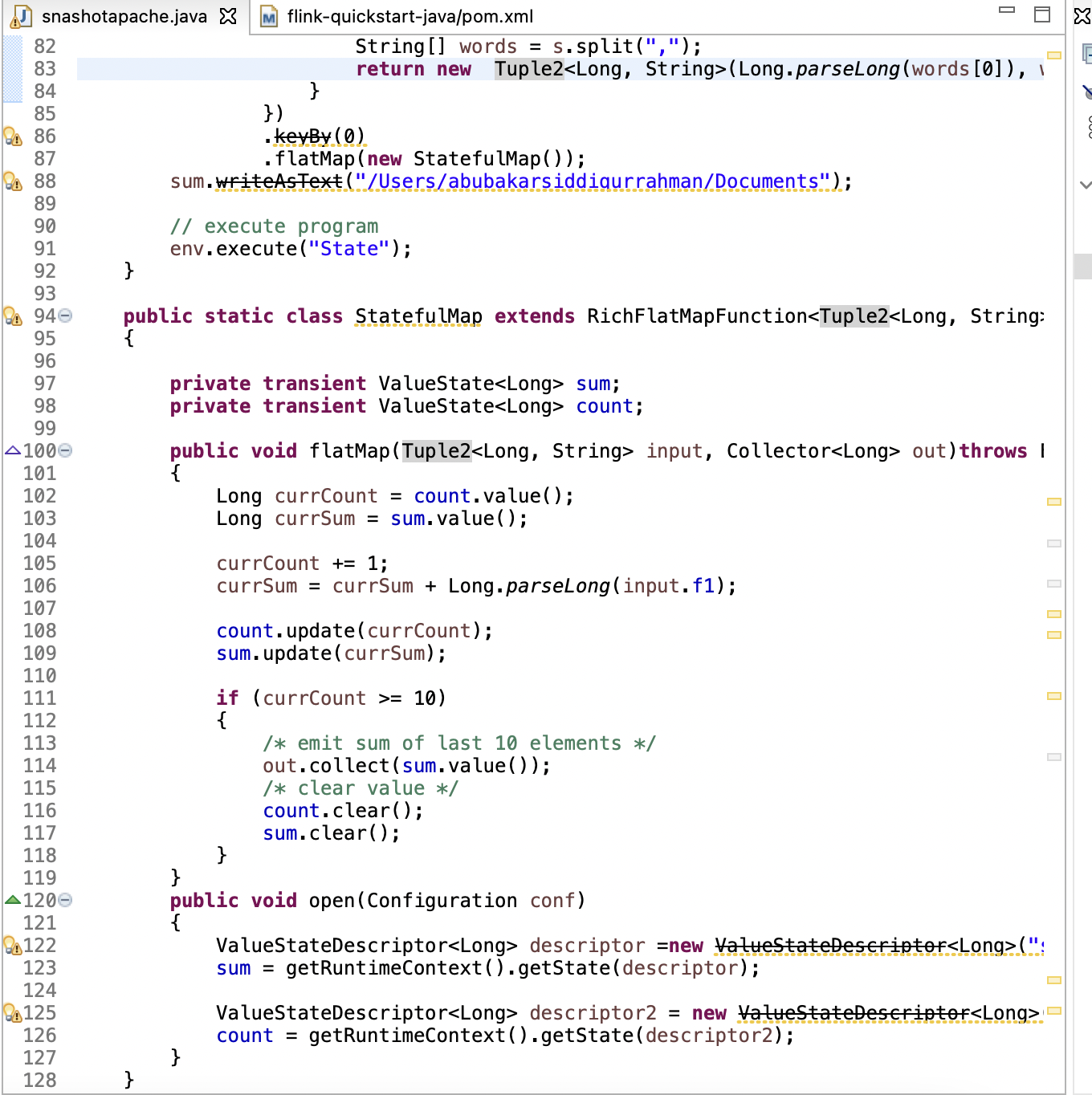Click the warning quick-fix icon on line 88
The width and height of the screenshot is (1092, 1095).
[x=13, y=181]
